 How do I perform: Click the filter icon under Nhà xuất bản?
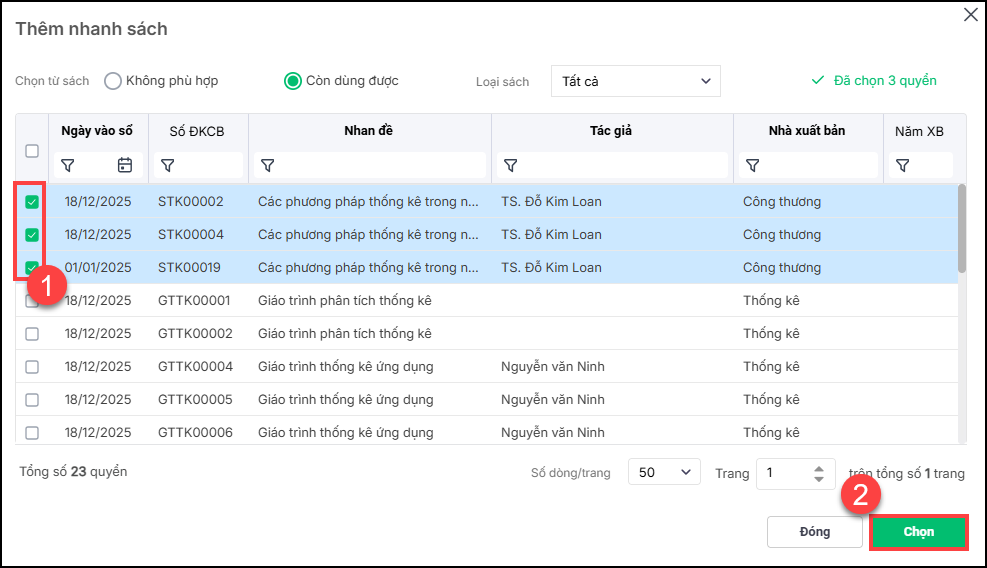(753, 165)
